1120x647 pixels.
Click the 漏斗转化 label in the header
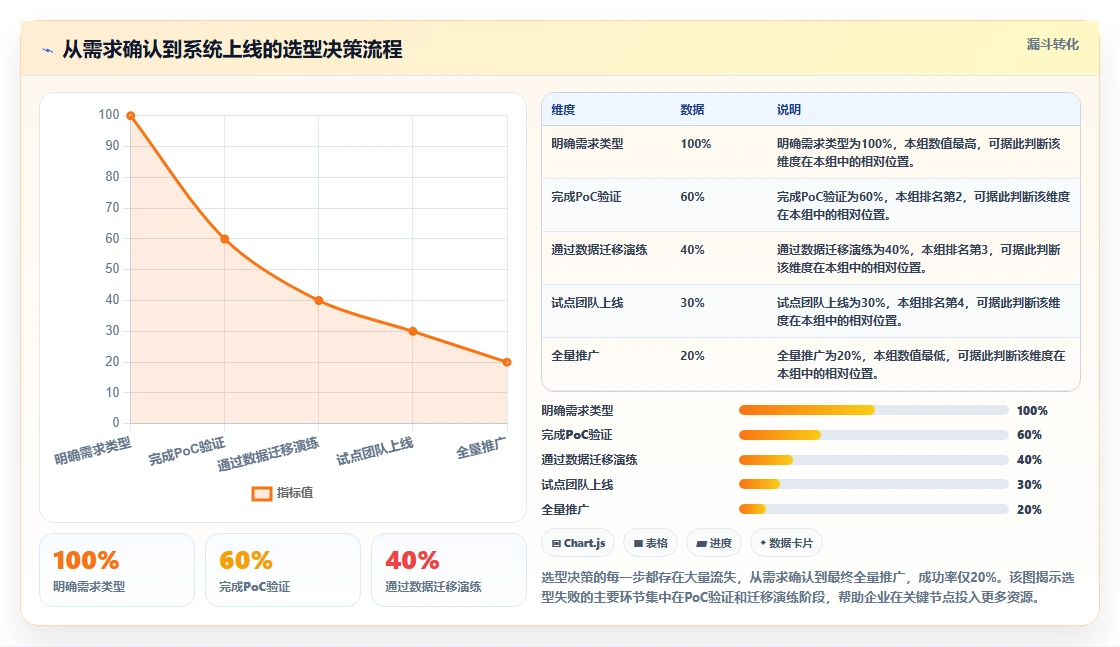click(1052, 44)
